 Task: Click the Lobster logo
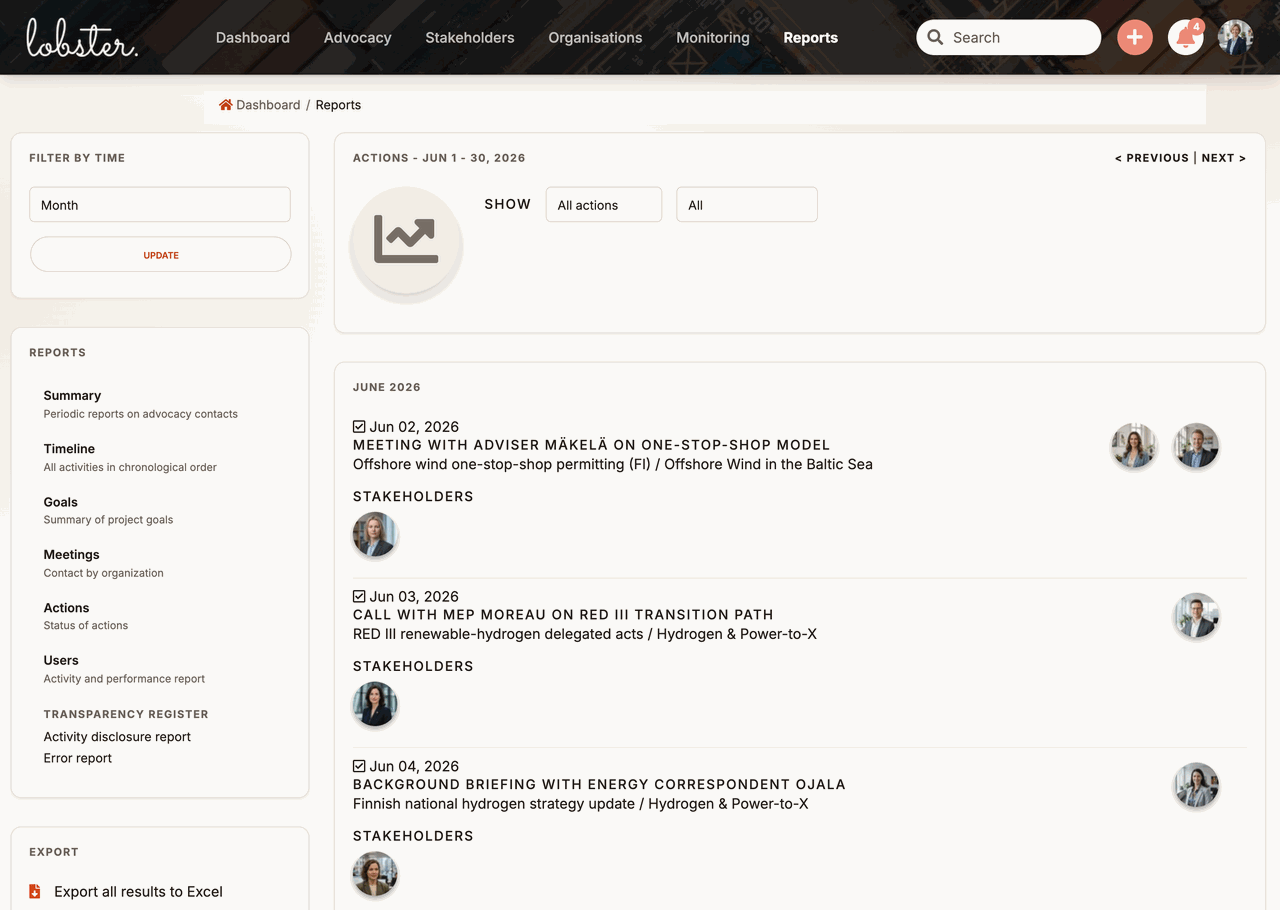click(82, 37)
